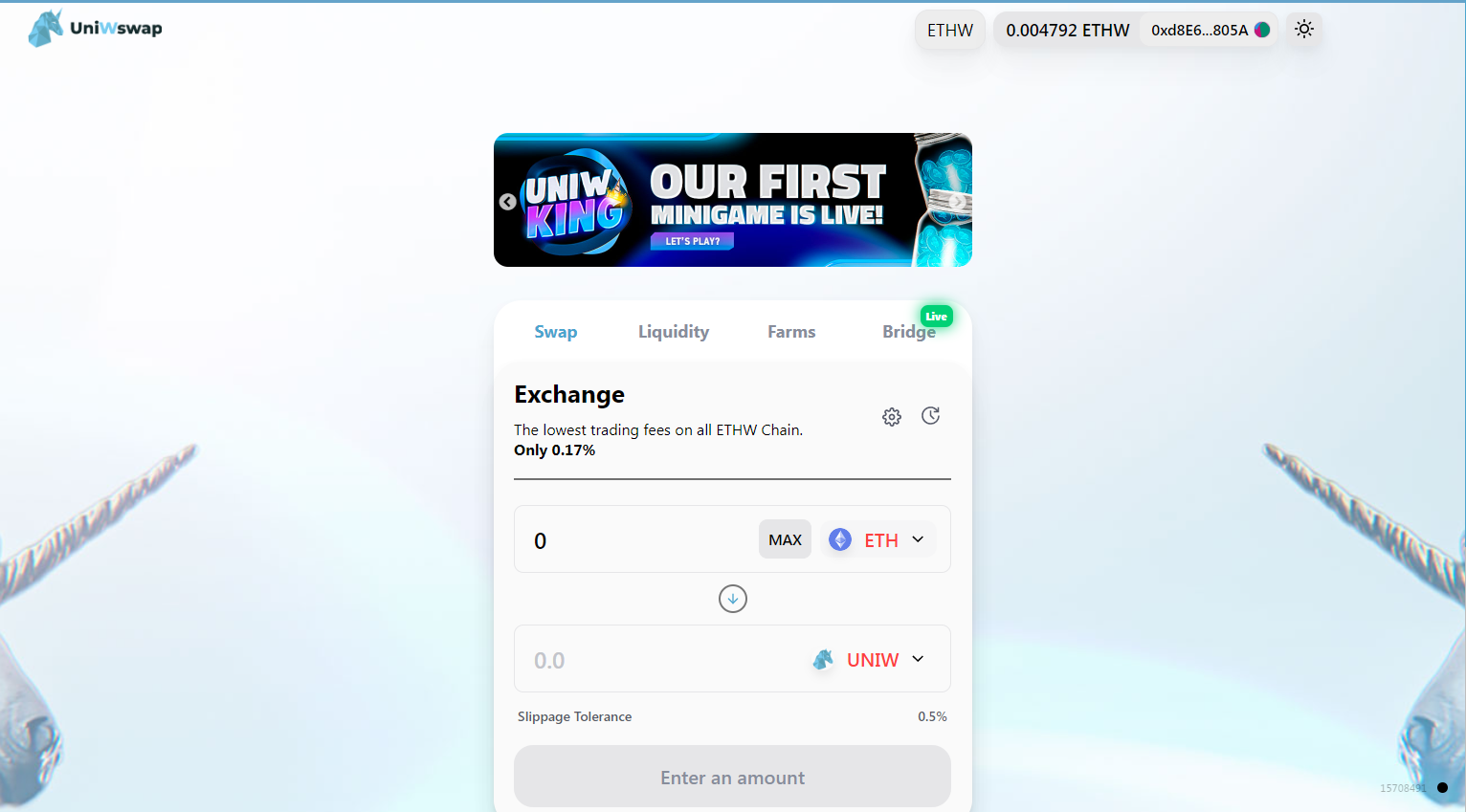Open the swap settings gear icon
The height and width of the screenshot is (812, 1466).
(x=892, y=417)
